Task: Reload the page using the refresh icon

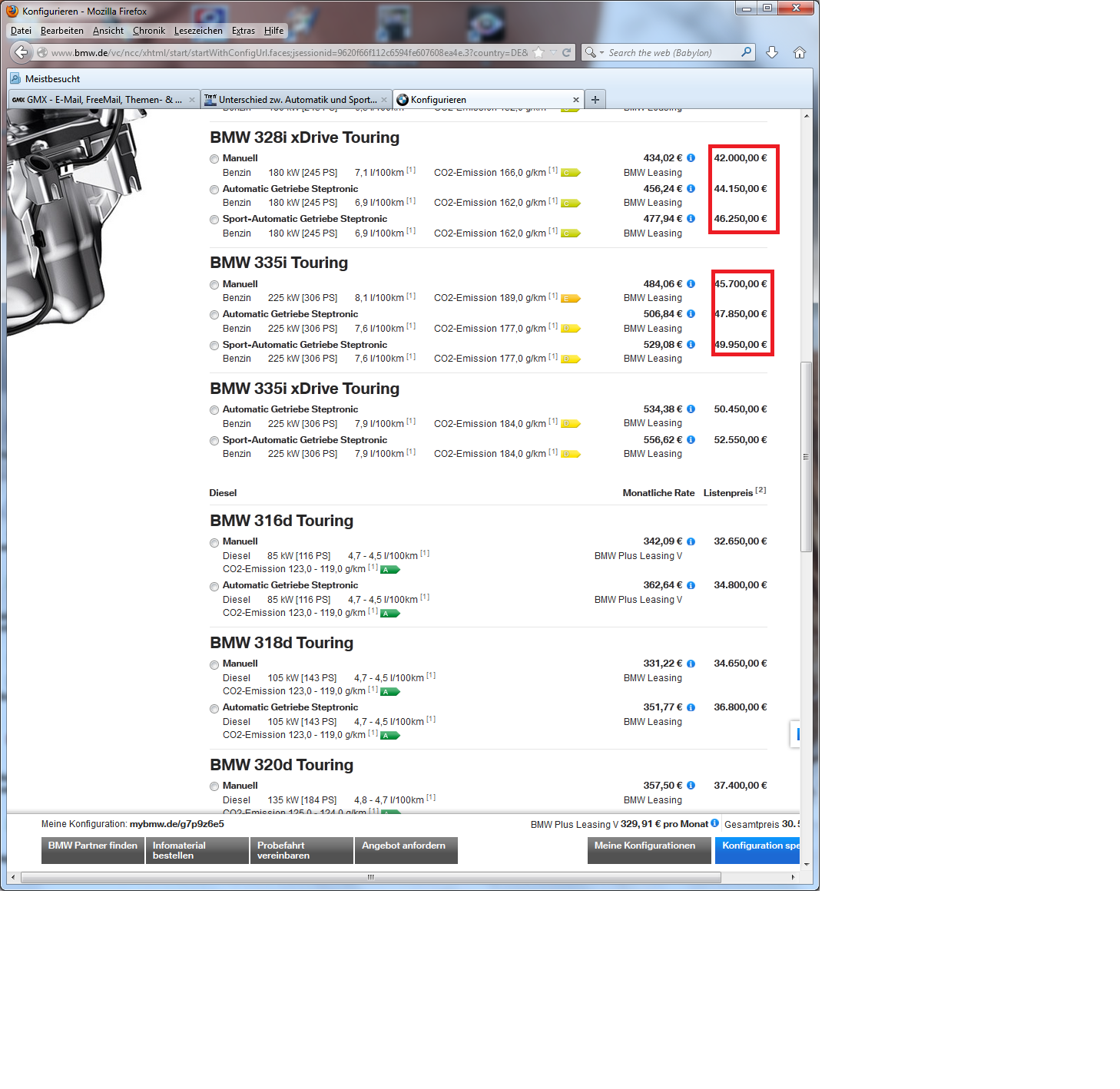Action: pos(566,53)
